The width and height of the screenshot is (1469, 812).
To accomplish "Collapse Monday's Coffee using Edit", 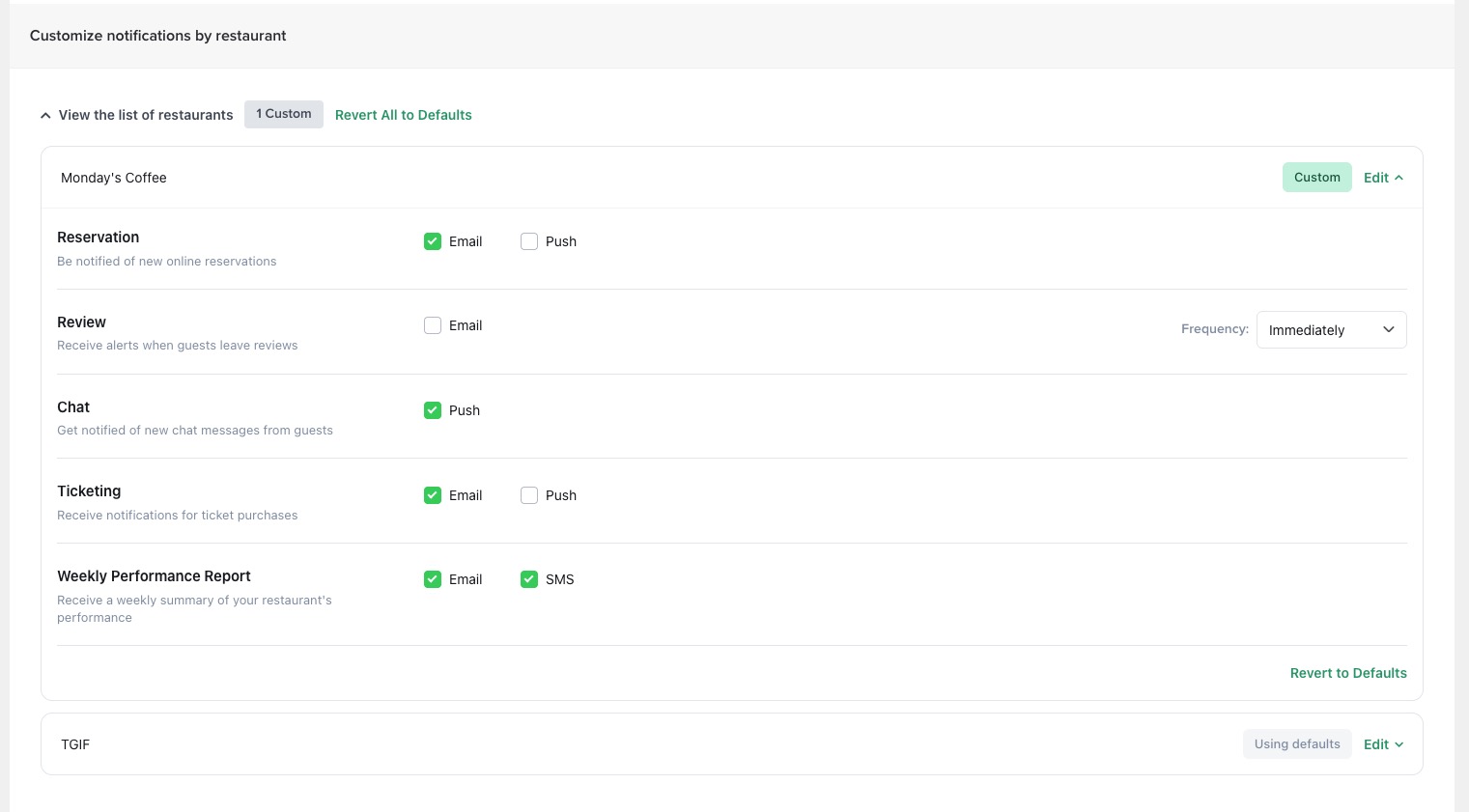I will [1382, 178].
